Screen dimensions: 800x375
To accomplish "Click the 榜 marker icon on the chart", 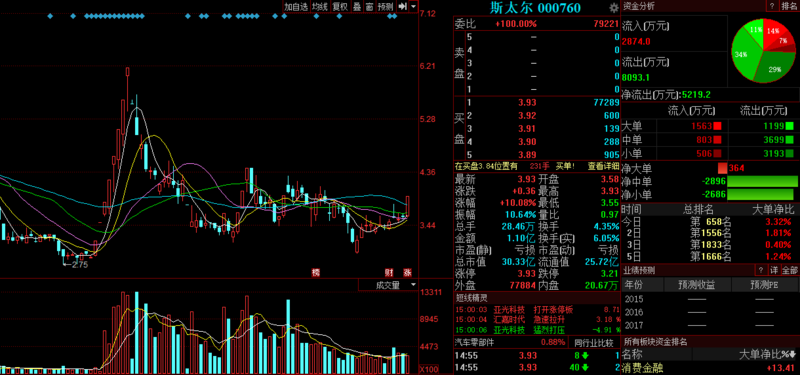I will point(315,272).
